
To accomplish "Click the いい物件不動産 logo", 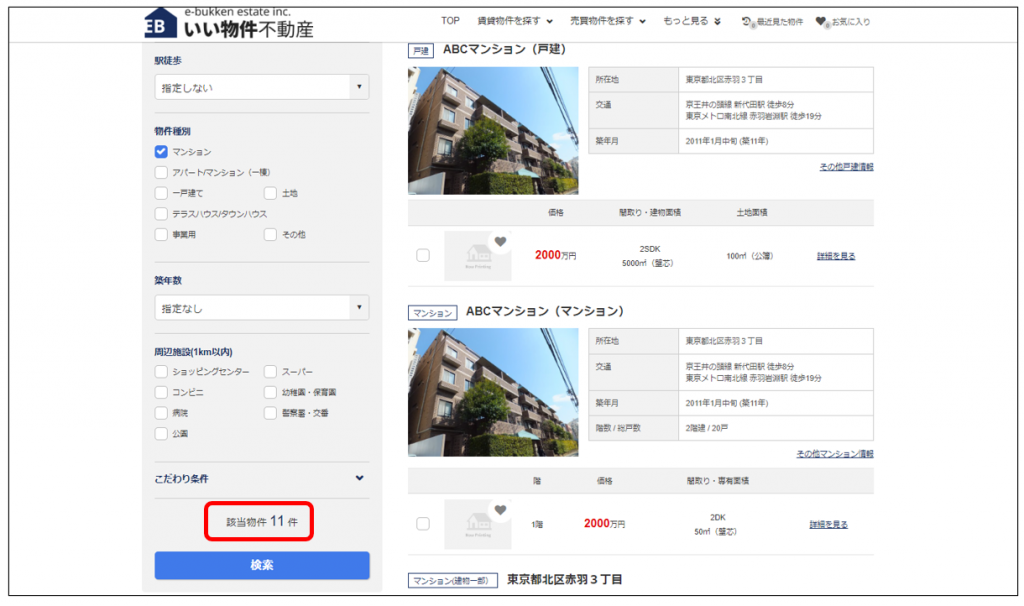I will (228, 24).
